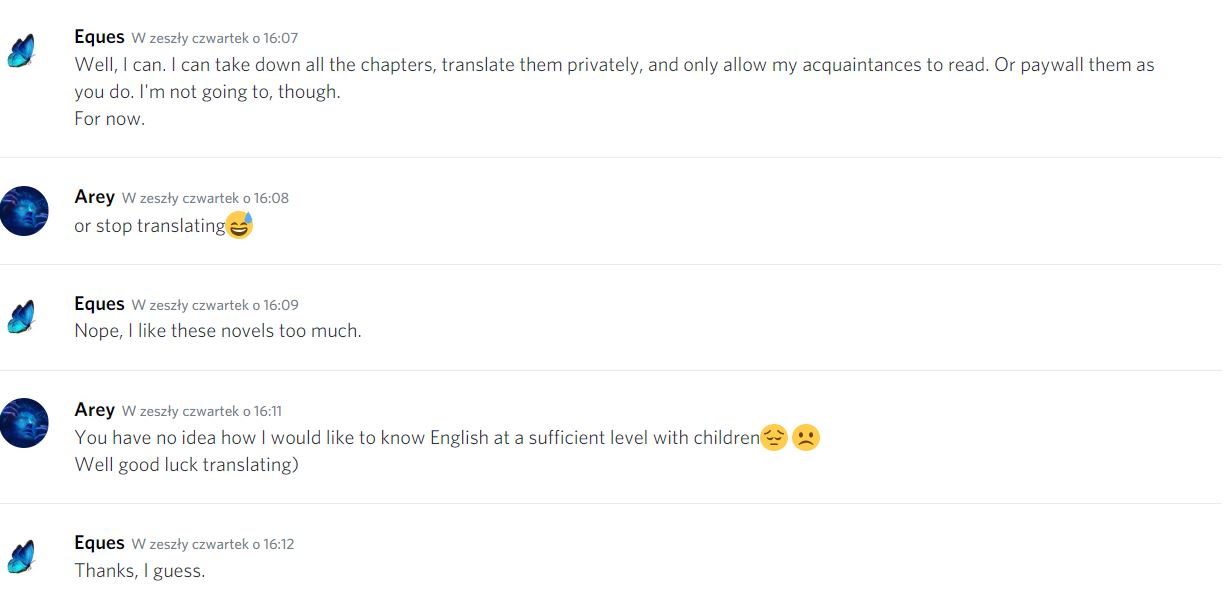
Task: Open Arey's avatar next to the 16:08 message
Action: click(24, 211)
